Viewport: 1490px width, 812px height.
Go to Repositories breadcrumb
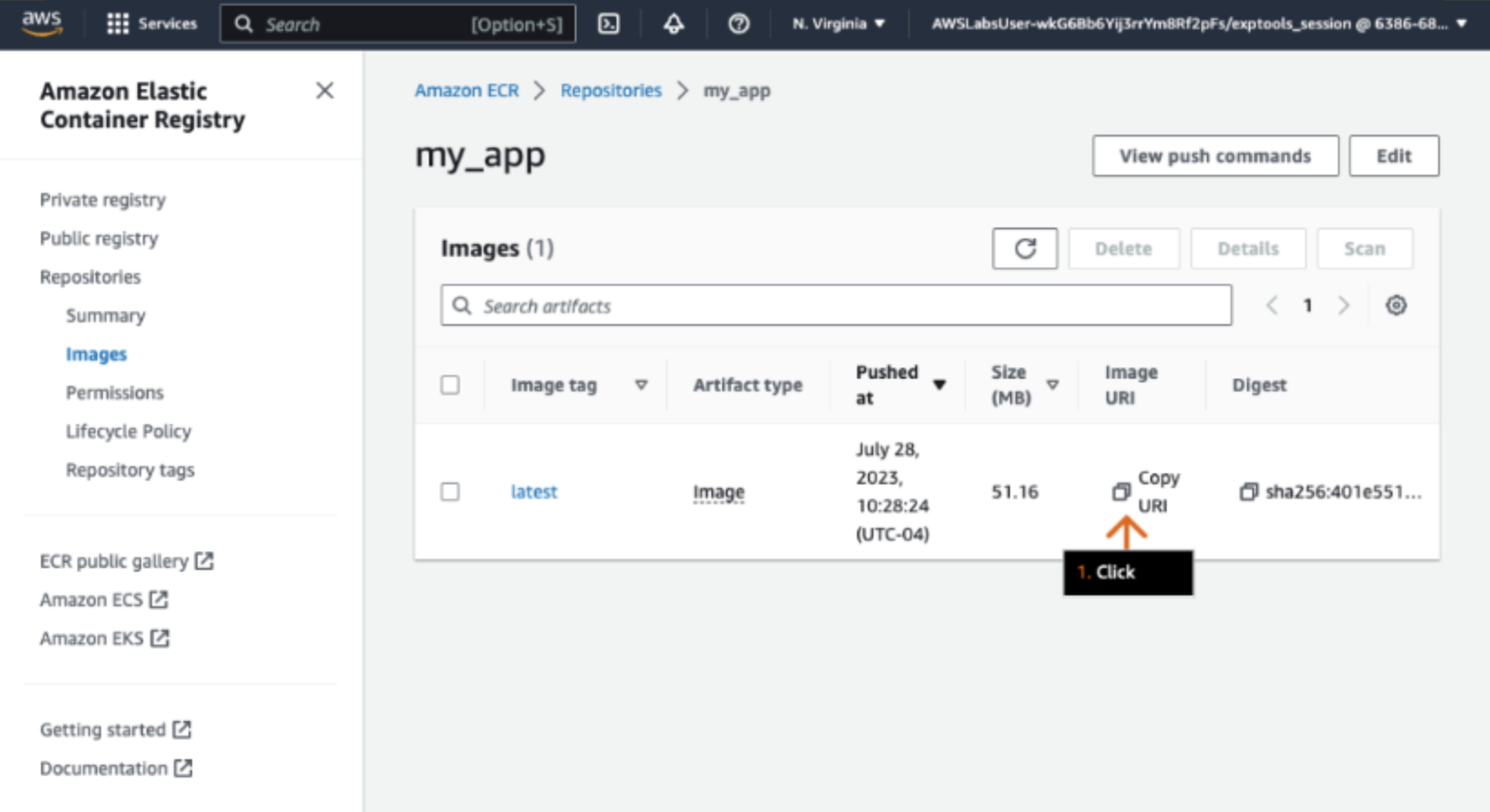611,90
